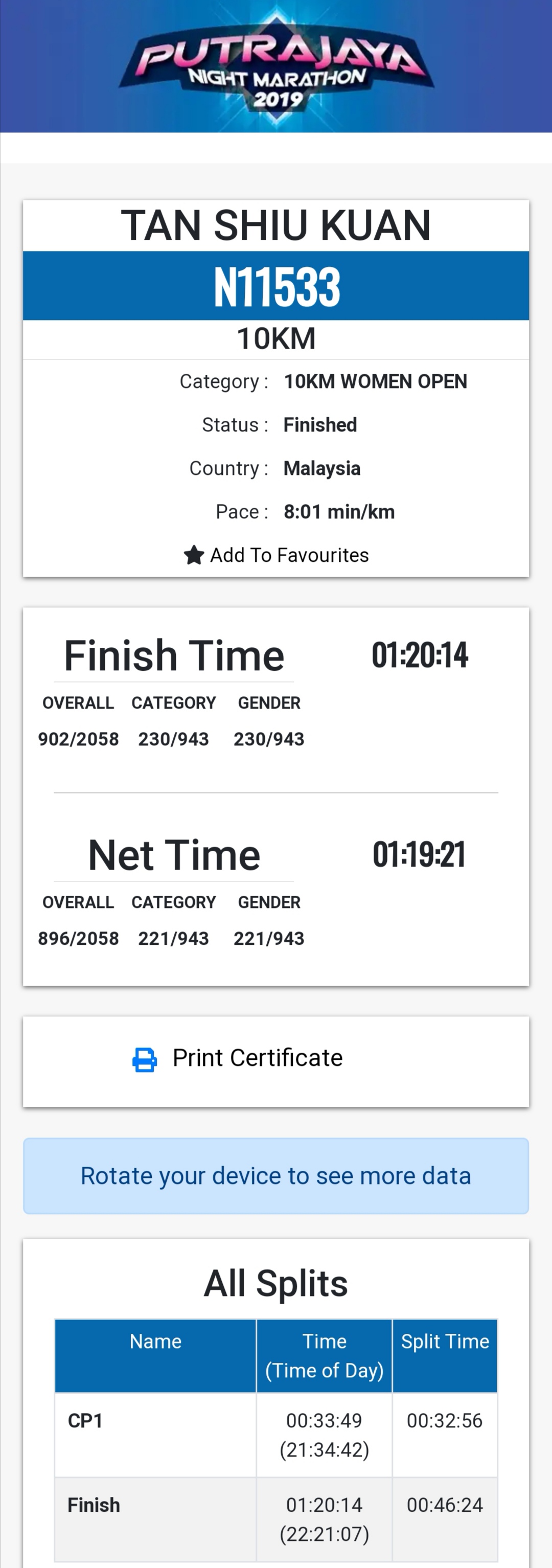Click the Time (Time of Day) column header
The width and height of the screenshot is (552, 1568).
tap(325, 1355)
